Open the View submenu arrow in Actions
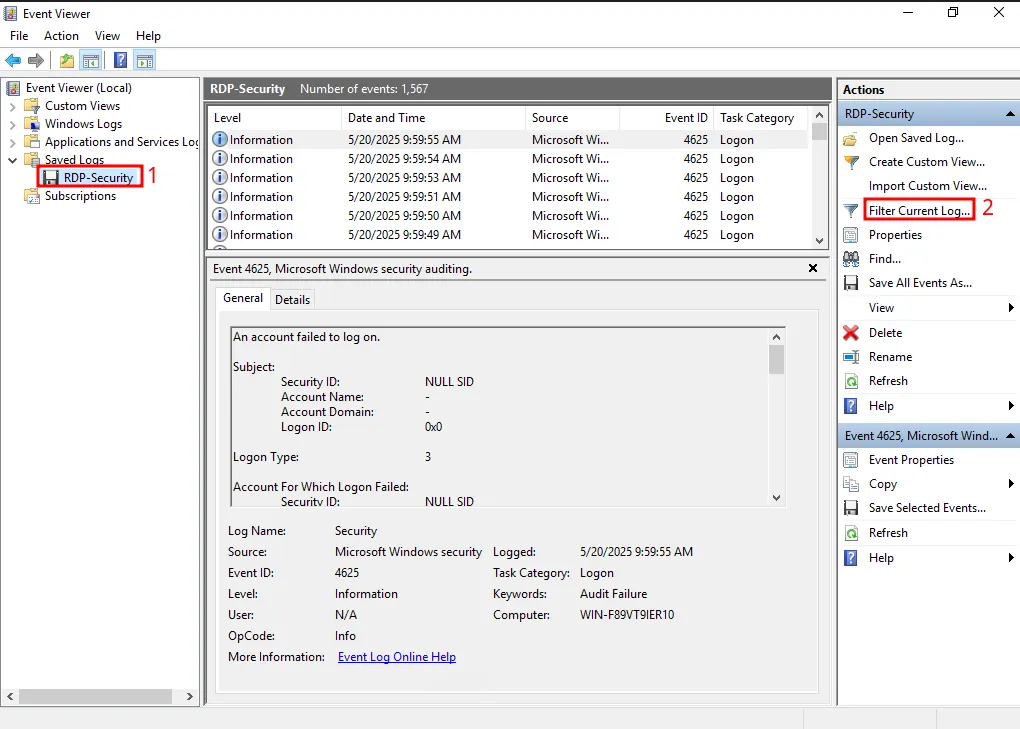Viewport: 1020px width, 729px height. pos(1011,308)
